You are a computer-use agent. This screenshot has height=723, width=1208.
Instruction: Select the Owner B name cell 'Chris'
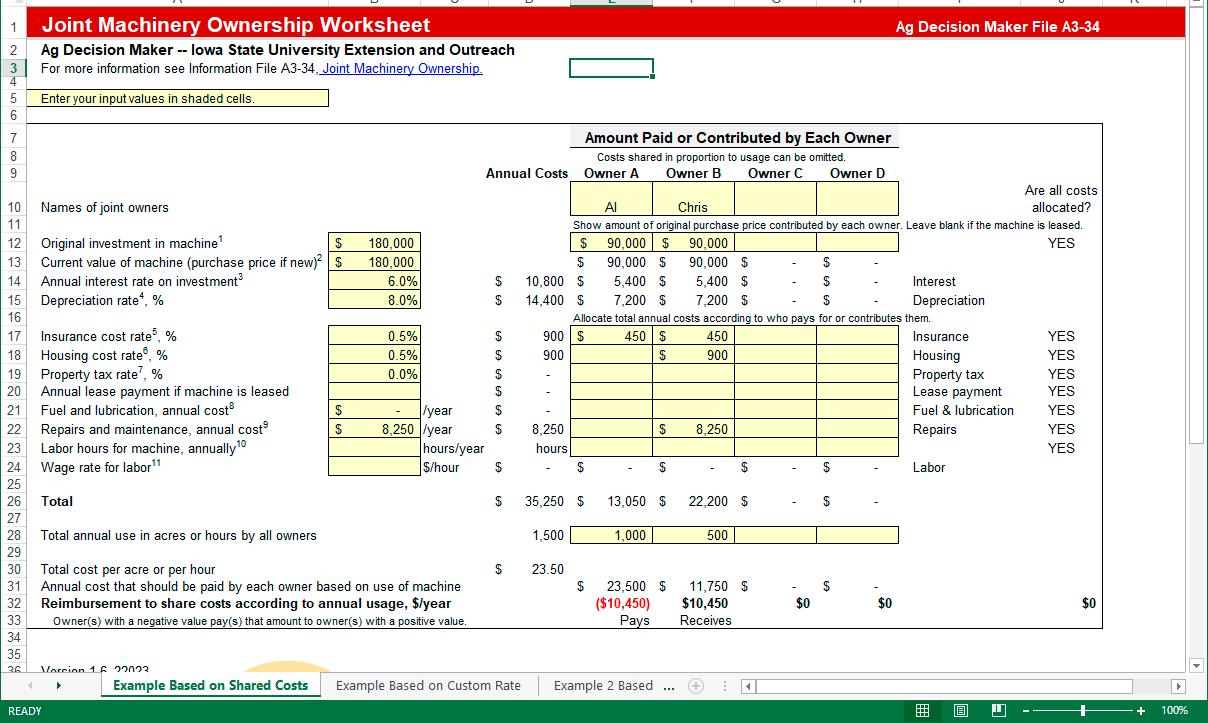point(693,199)
